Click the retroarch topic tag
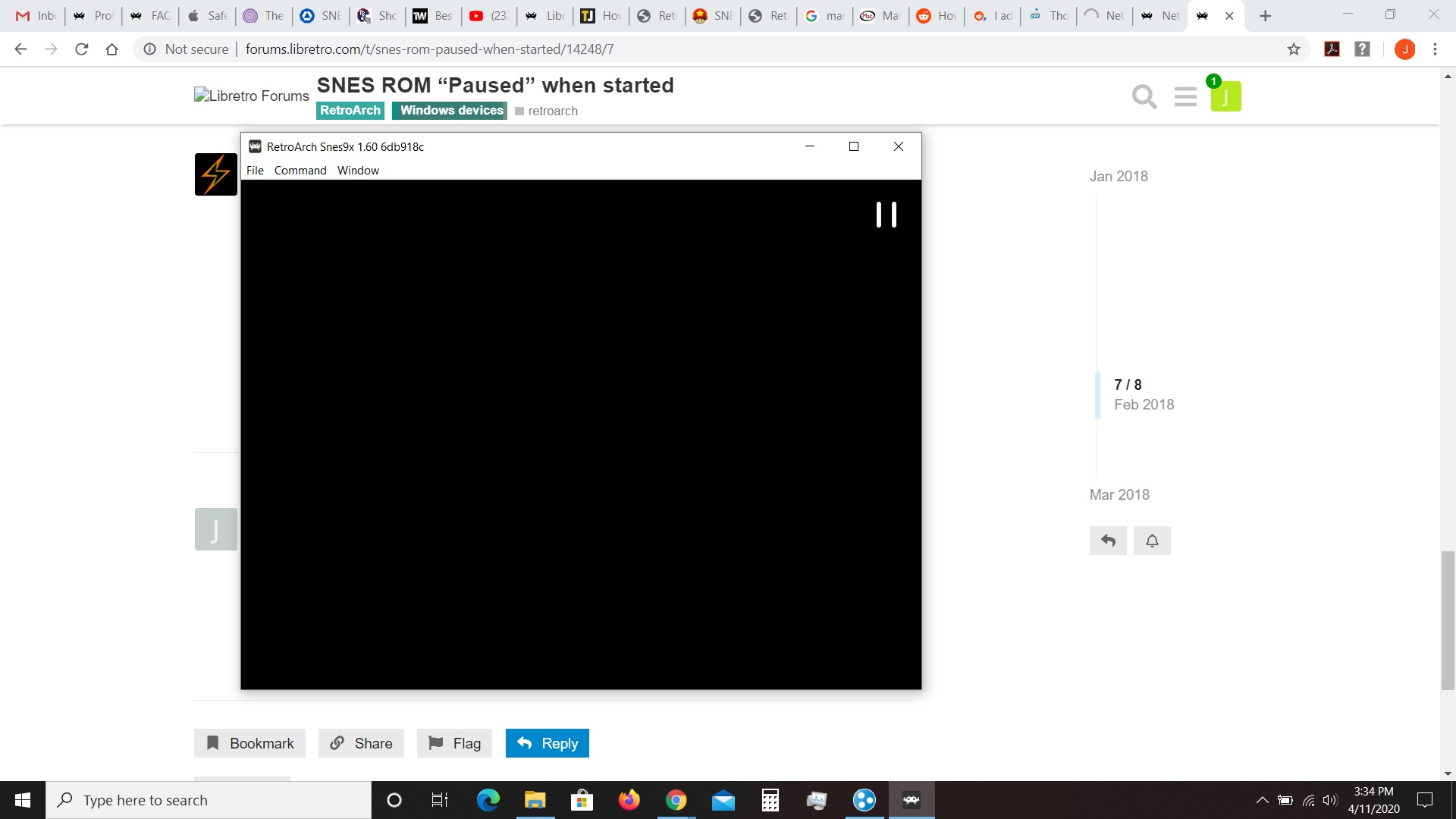 click(x=546, y=111)
